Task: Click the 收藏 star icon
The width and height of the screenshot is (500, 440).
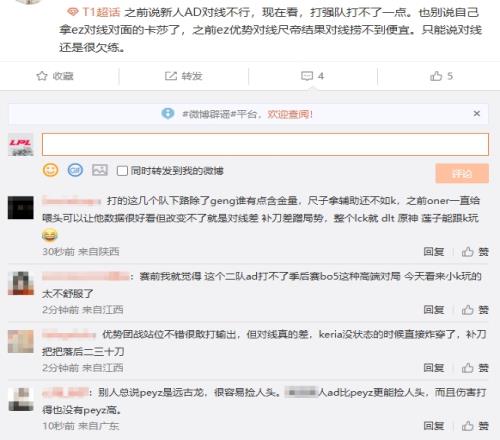Action: pyautogui.click(x=42, y=76)
